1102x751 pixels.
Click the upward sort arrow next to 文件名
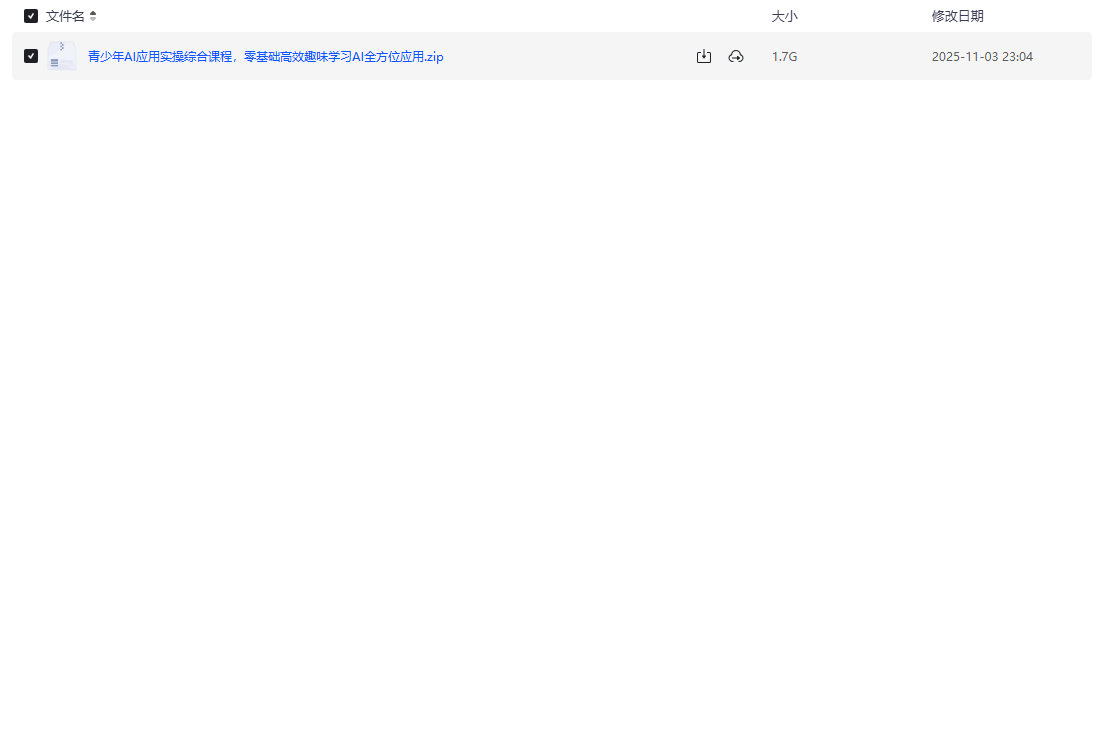point(93,13)
